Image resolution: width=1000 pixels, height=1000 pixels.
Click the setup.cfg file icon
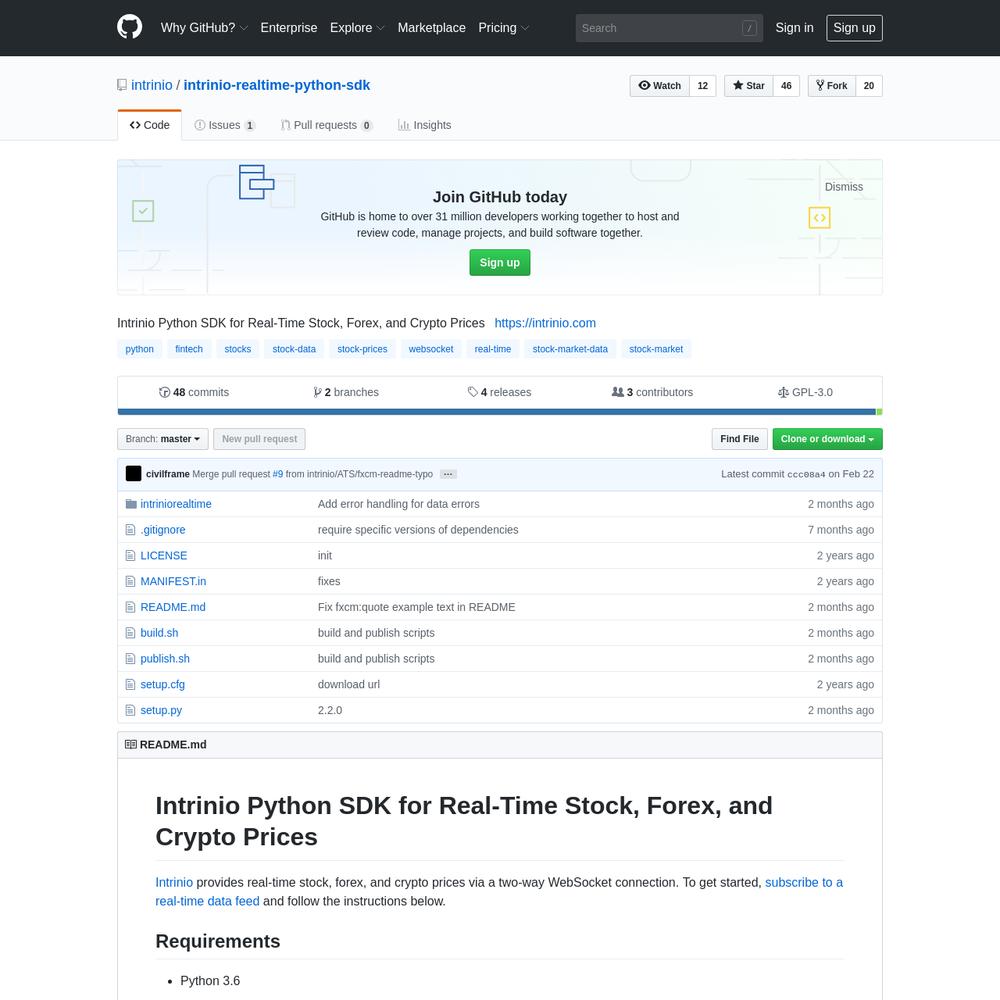(130, 684)
